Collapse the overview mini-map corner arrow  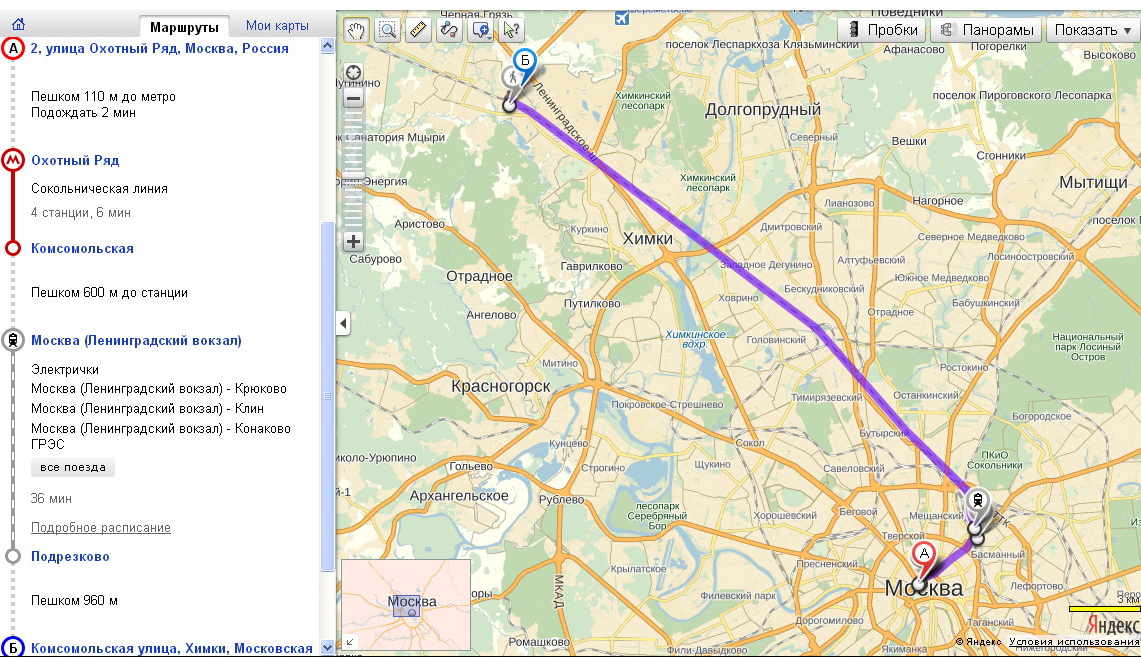point(349,642)
